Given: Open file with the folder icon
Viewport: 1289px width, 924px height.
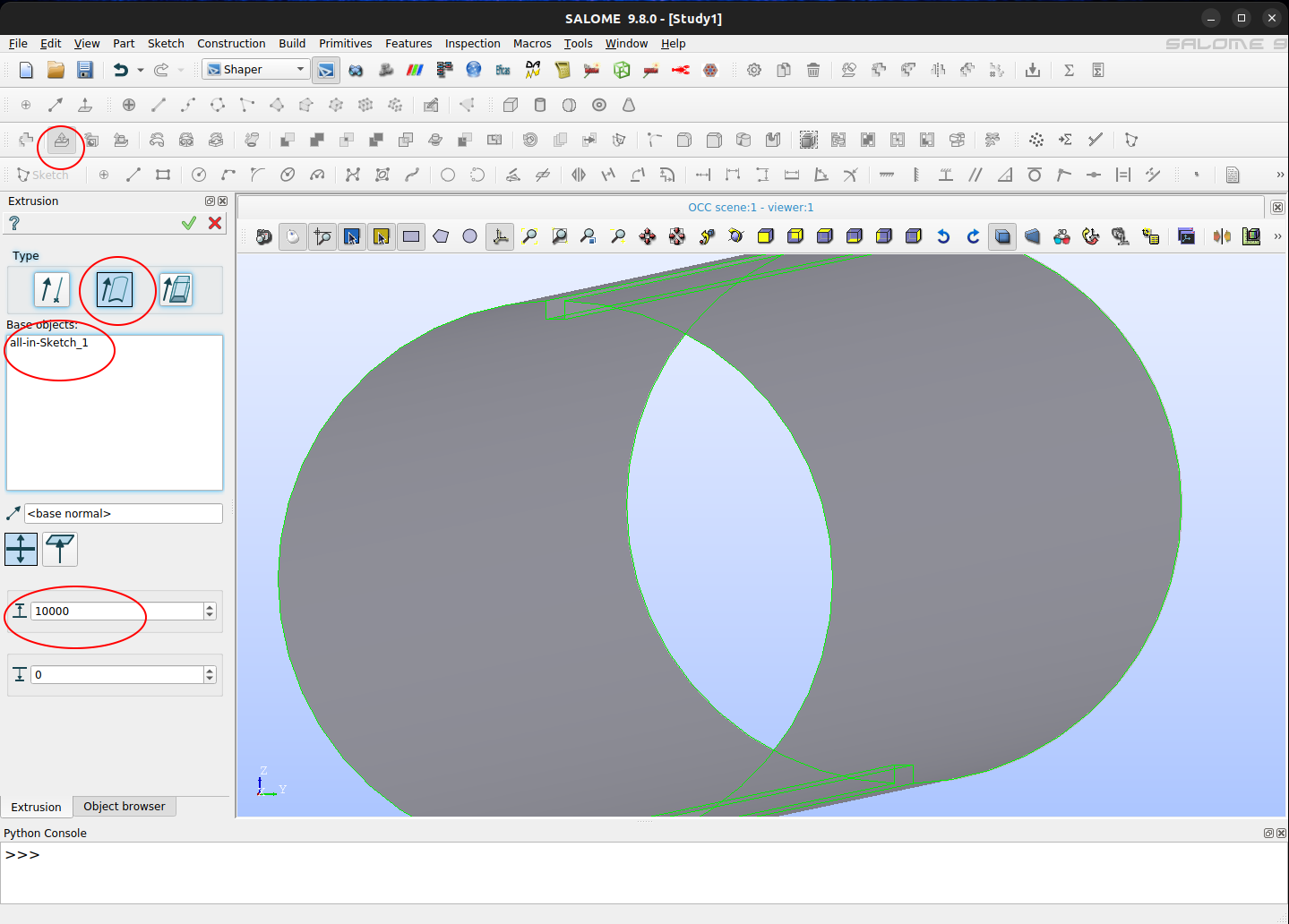Looking at the screenshot, I should point(56,70).
